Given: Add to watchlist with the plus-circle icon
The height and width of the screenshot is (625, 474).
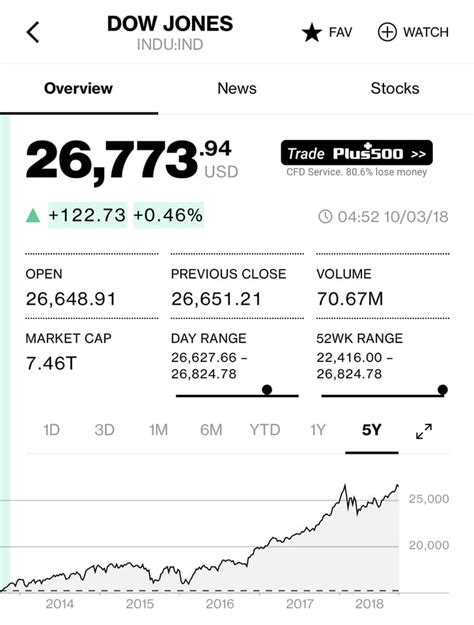Looking at the screenshot, I should pos(387,32).
